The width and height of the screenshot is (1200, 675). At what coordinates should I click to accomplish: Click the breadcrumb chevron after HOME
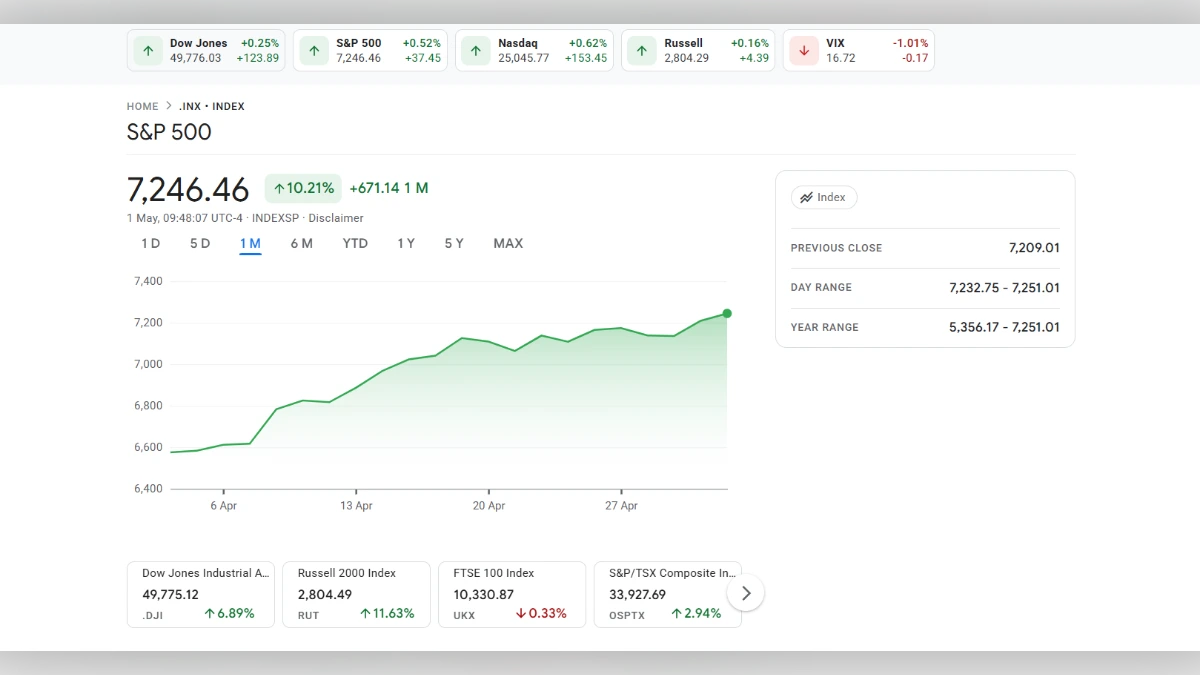coord(169,106)
